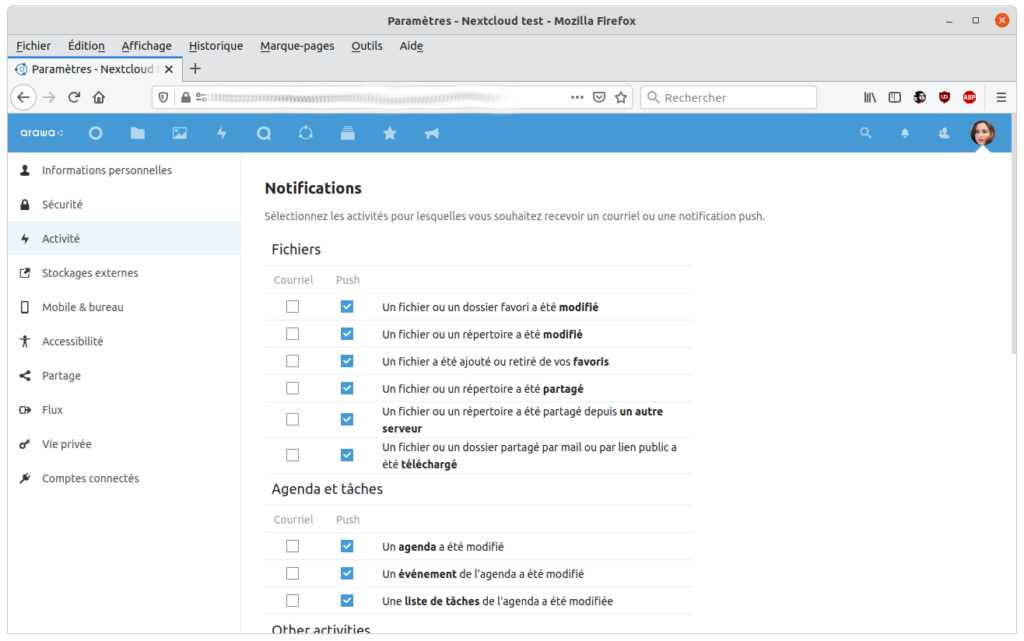Open the Affichage menu
This screenshot has width=1024, height=641.
click(146, 46)
